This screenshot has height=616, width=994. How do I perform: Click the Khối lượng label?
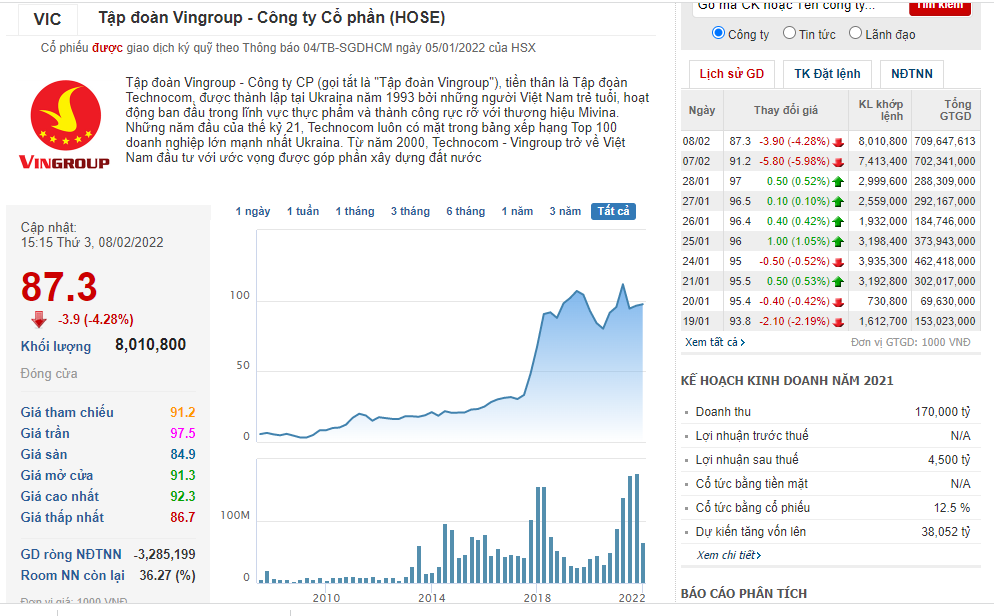click(x=56, y=347)
